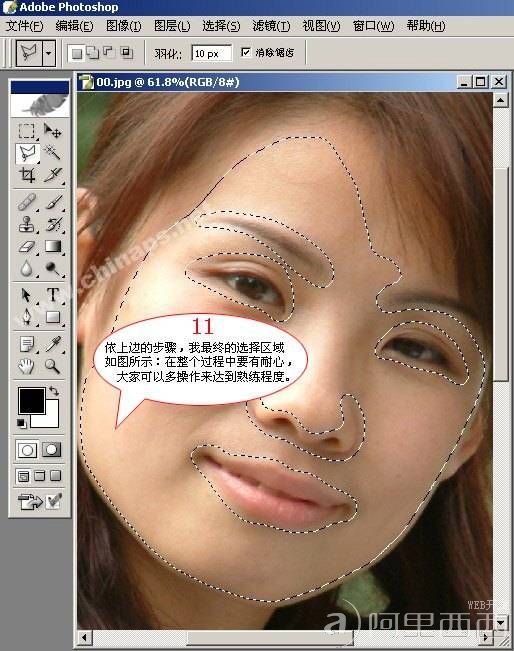
Task: Activate the Eraser tool
Action: pyautogui.click(x=27, y=247)
